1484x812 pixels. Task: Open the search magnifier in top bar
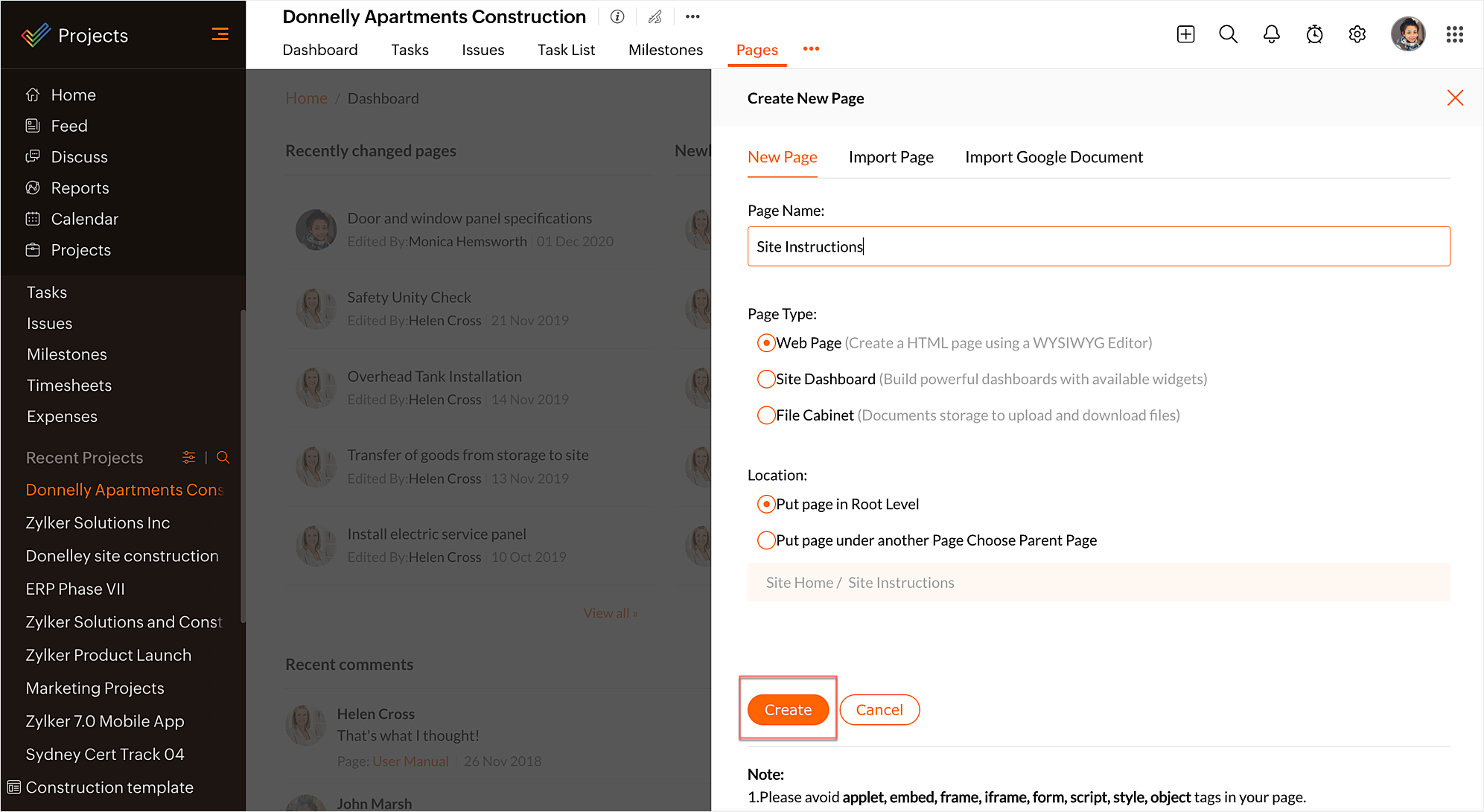tap(1228, 34)
